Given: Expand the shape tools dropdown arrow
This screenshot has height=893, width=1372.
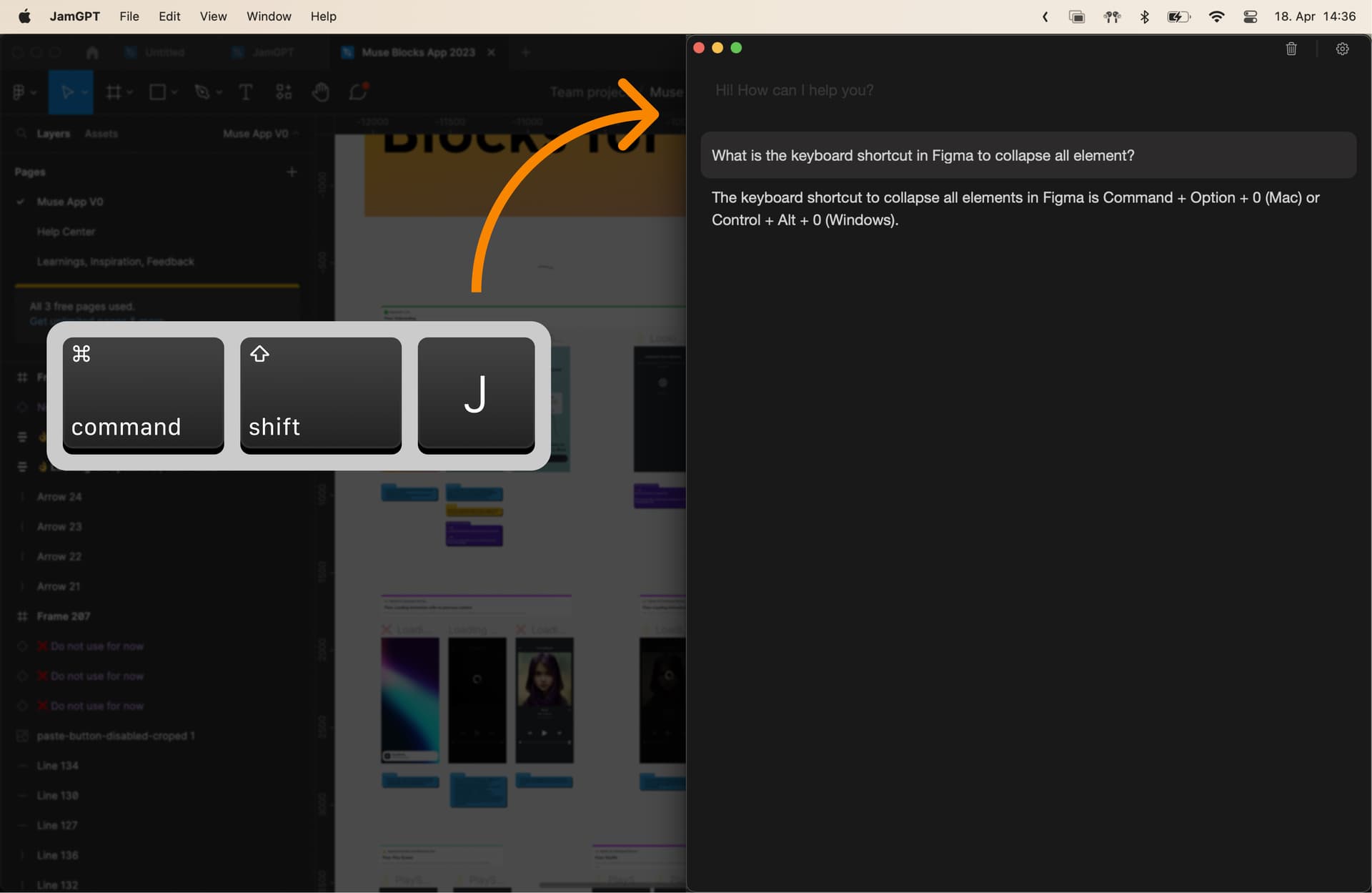Looking at the screenshot, I should [174, 92].
